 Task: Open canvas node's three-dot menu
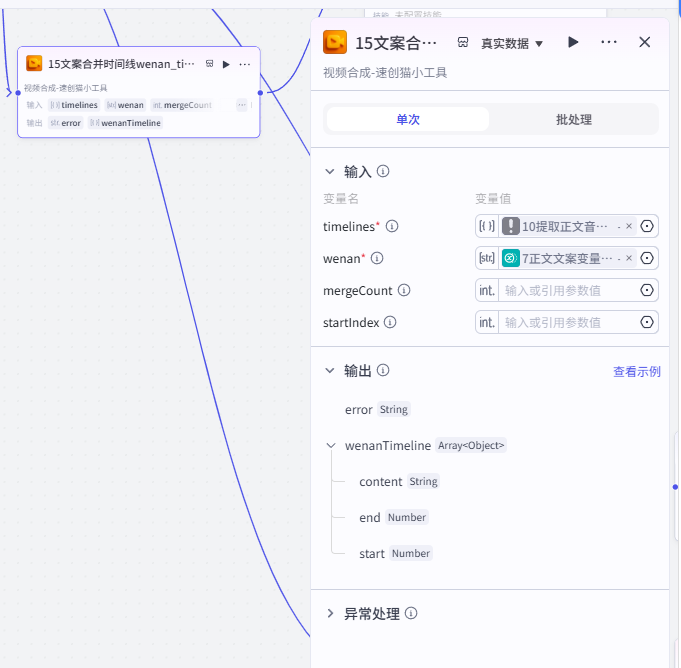245,64
